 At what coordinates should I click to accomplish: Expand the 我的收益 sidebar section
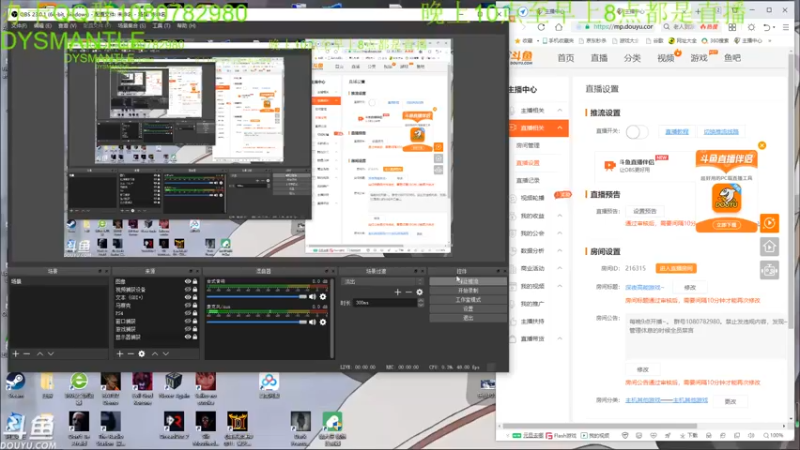[x=560, y=216]
